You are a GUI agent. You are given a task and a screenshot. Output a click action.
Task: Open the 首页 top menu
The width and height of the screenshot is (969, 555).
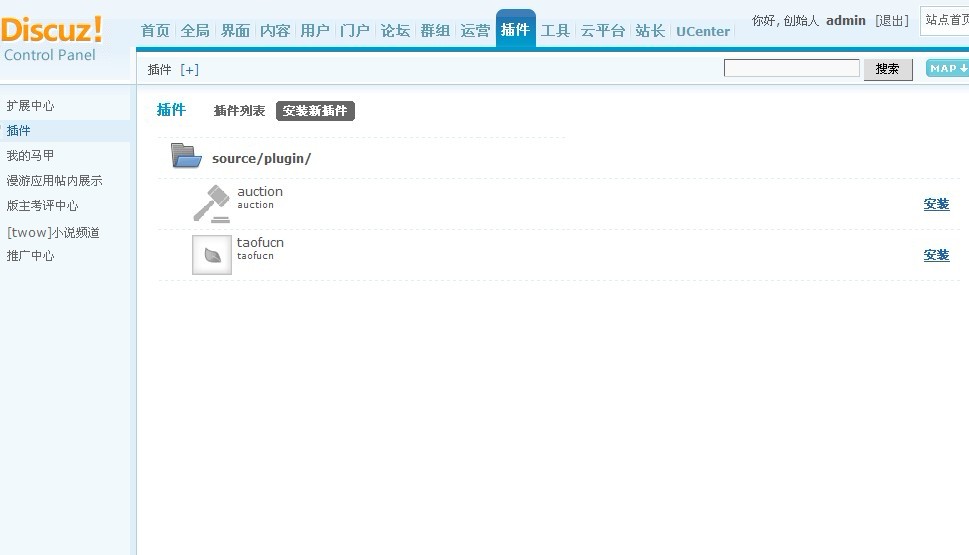155,31
